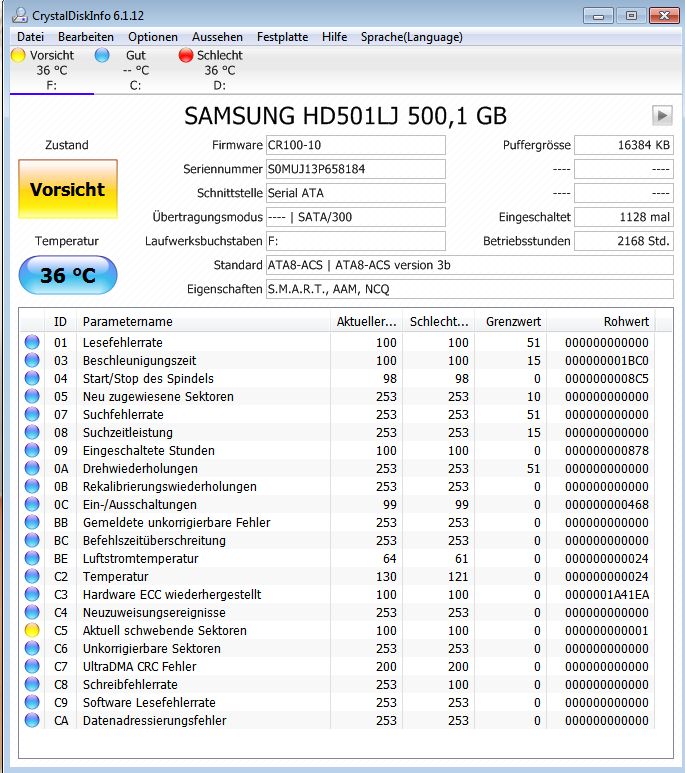Click status dot for Hardware ECC wiederhergestellt

coord(32,594)
